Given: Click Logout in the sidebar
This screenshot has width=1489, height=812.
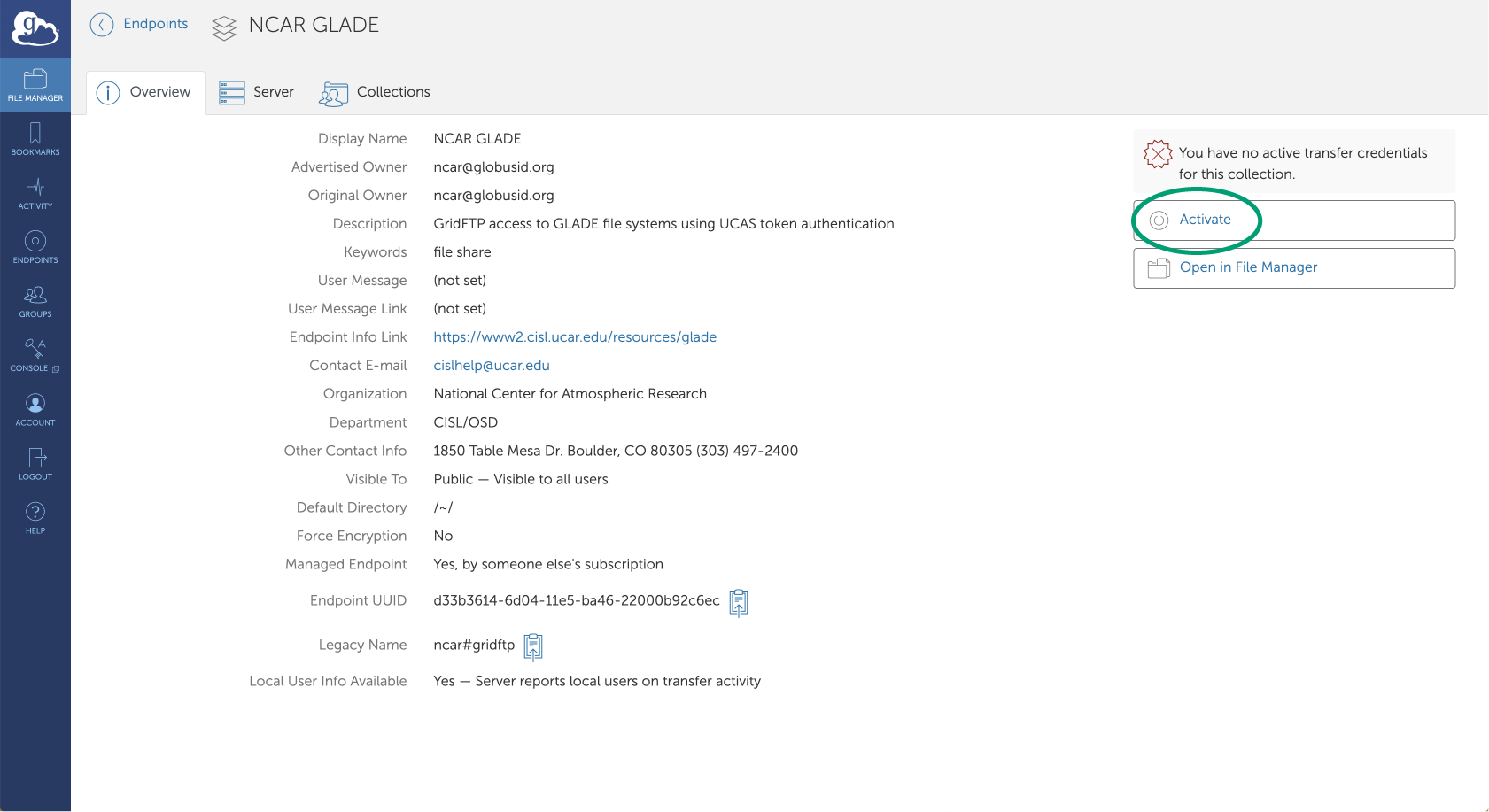Looking at the screenshot, I should coord(35,464).
